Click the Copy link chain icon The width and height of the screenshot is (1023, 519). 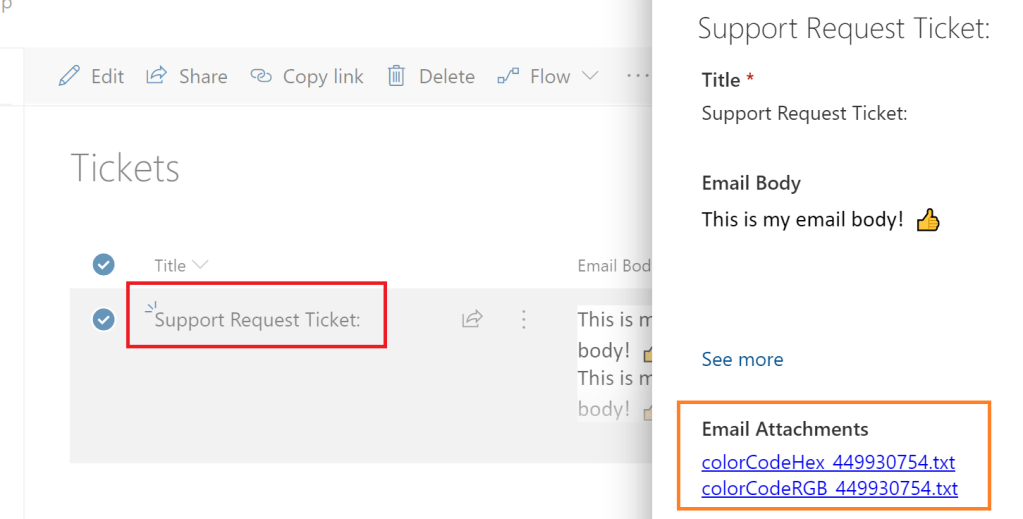coord(262,76)
